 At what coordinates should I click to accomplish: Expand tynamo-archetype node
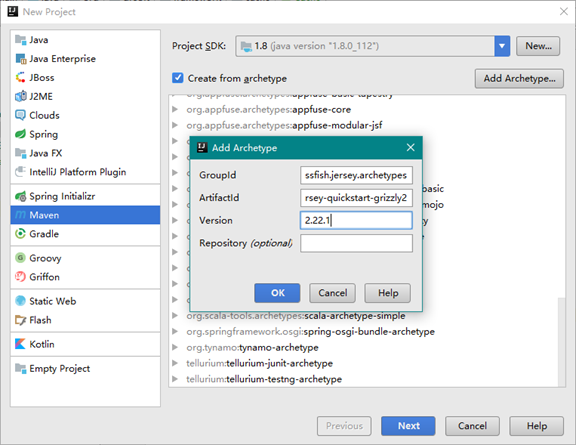(175, 347)
